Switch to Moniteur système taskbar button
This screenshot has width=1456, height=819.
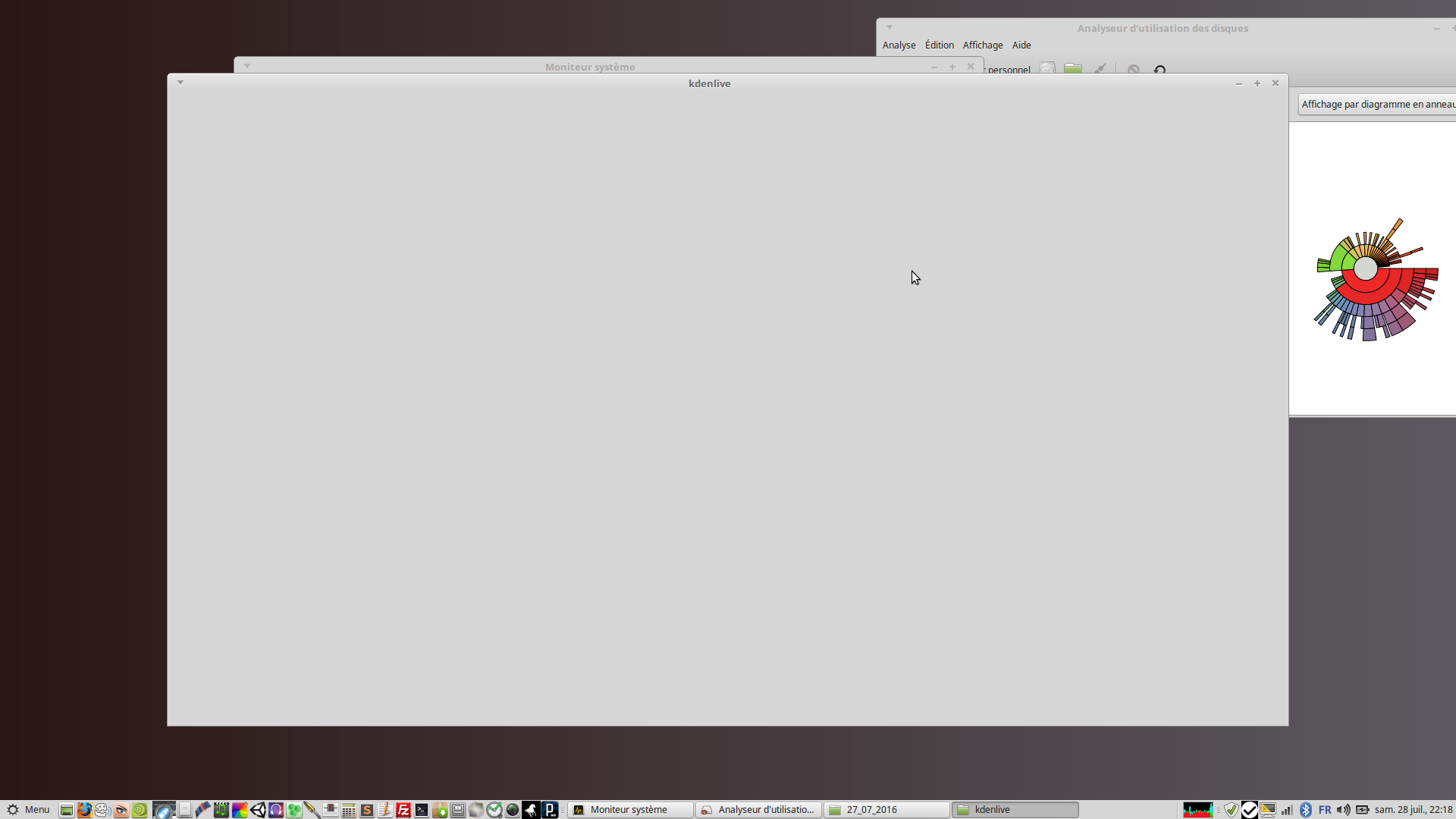coord(629,810)
